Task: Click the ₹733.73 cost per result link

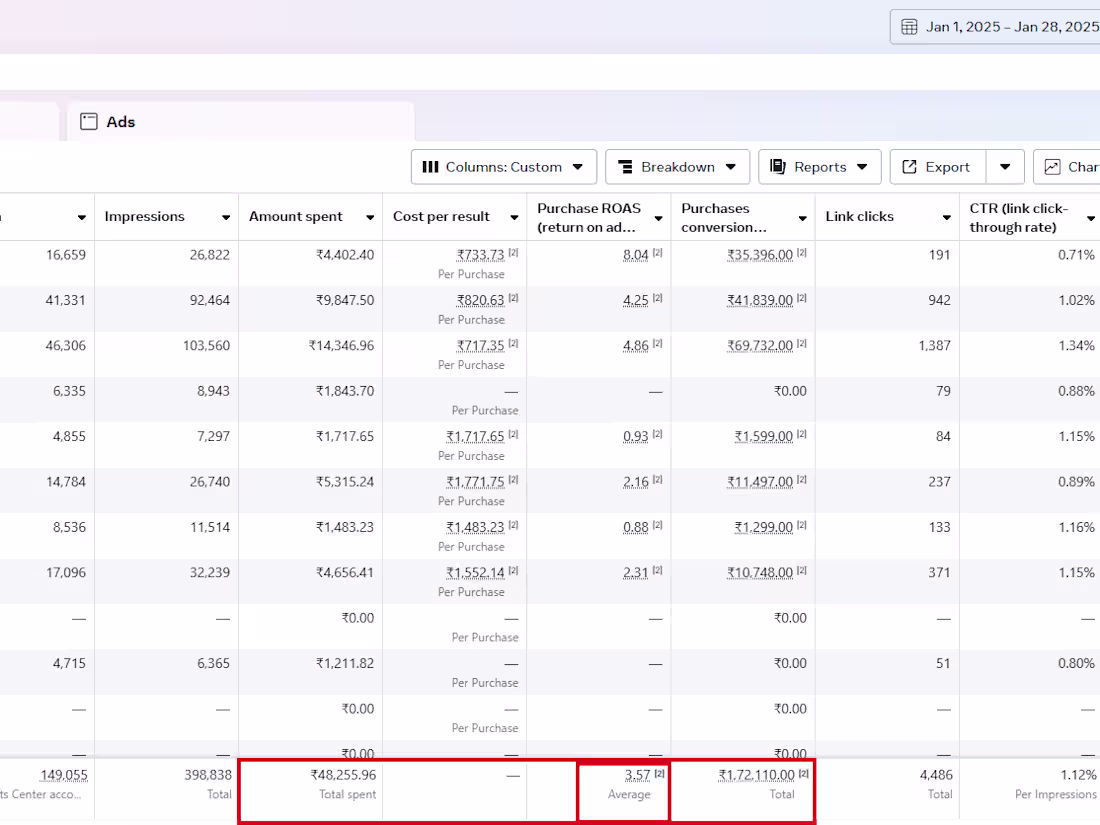Action: point(480,255)
